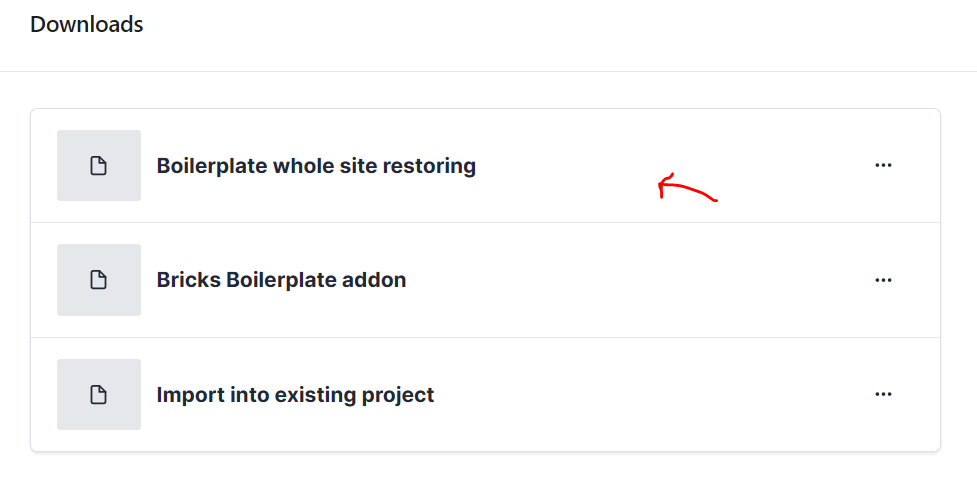The image size is (977, 484).
Task: Click the divider above the Import into existing project row
Action: (486, 338)
